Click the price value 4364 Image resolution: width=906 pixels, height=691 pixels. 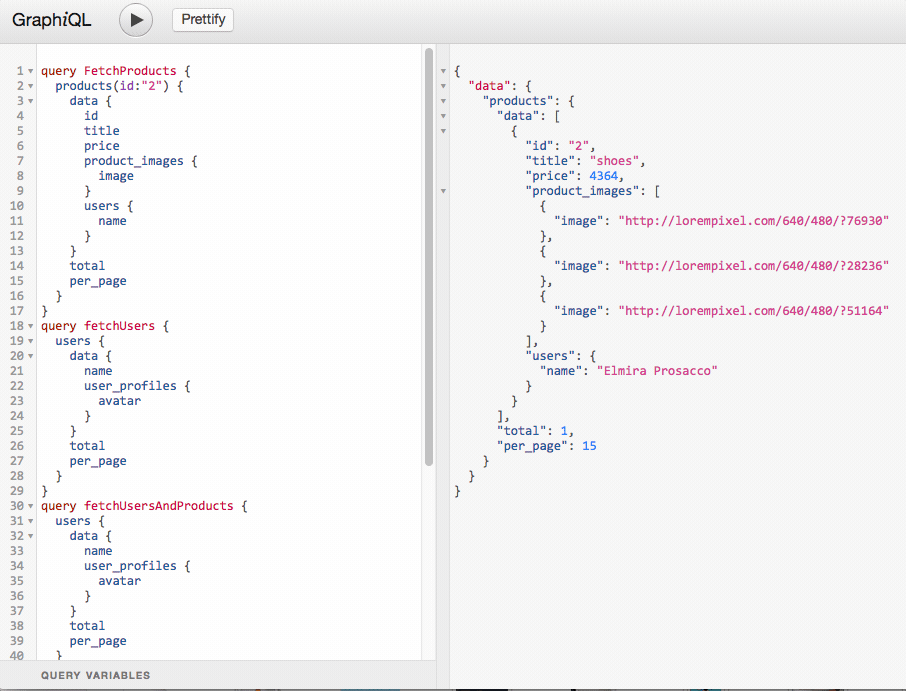point(603,176)
